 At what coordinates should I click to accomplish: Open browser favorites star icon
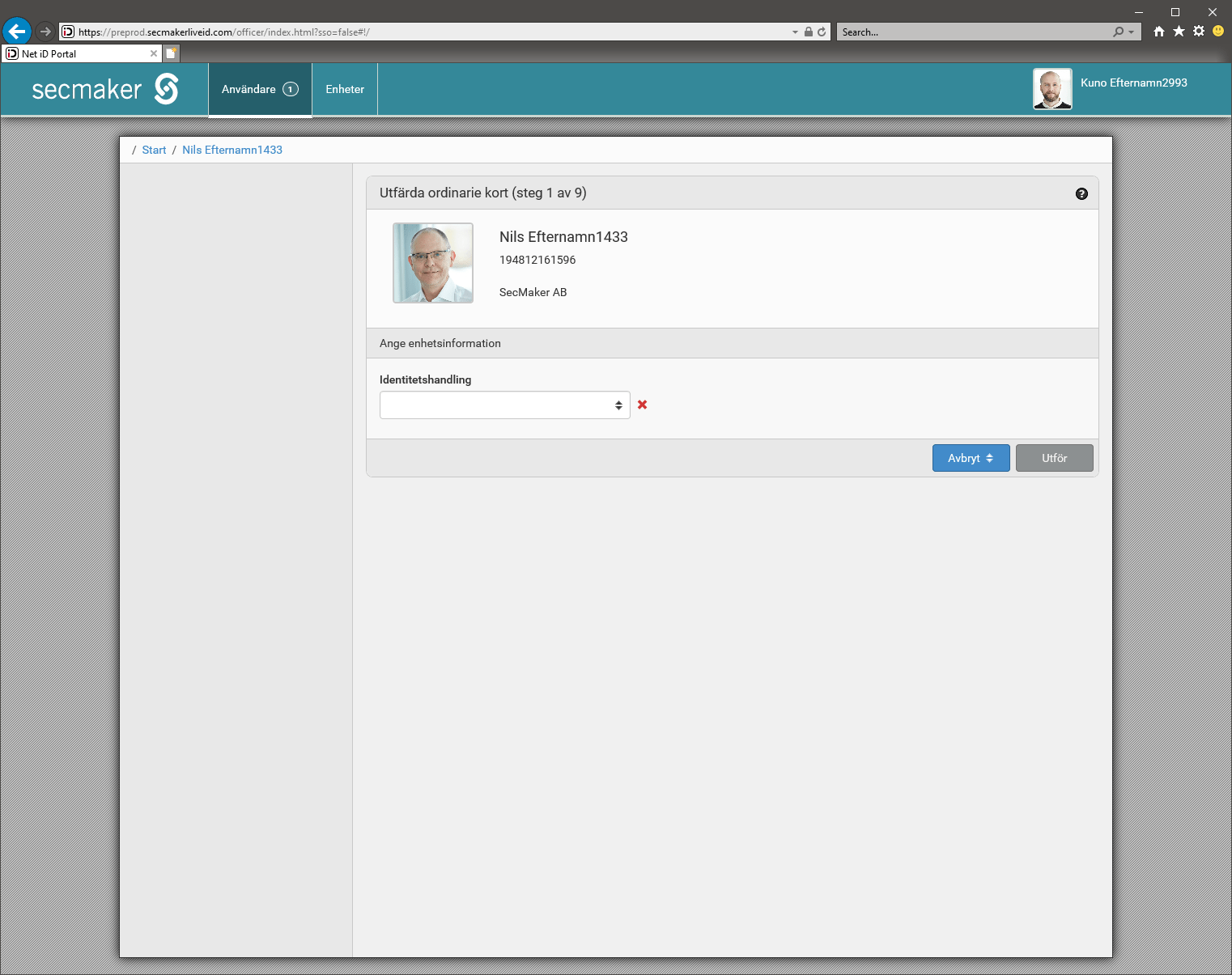1179,32
